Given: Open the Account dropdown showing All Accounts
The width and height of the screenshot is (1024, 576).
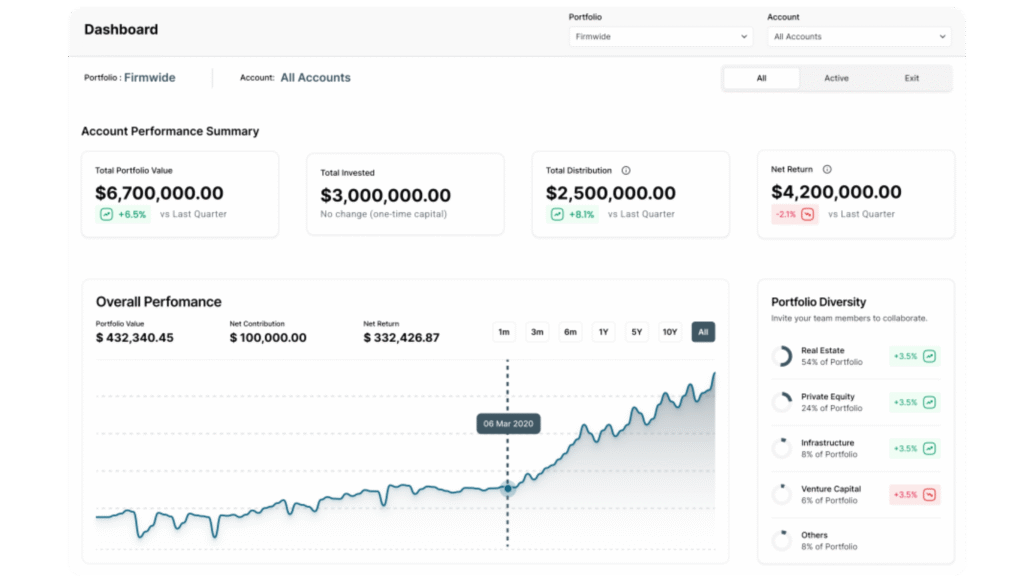Looking at the screenshot, I should [x=858, y=35].
